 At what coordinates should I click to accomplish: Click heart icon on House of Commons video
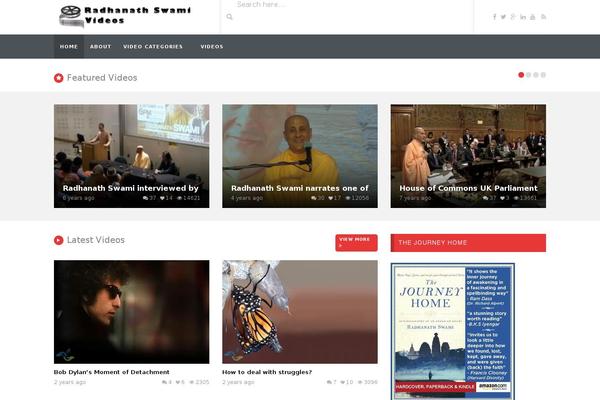pos(502,198)
